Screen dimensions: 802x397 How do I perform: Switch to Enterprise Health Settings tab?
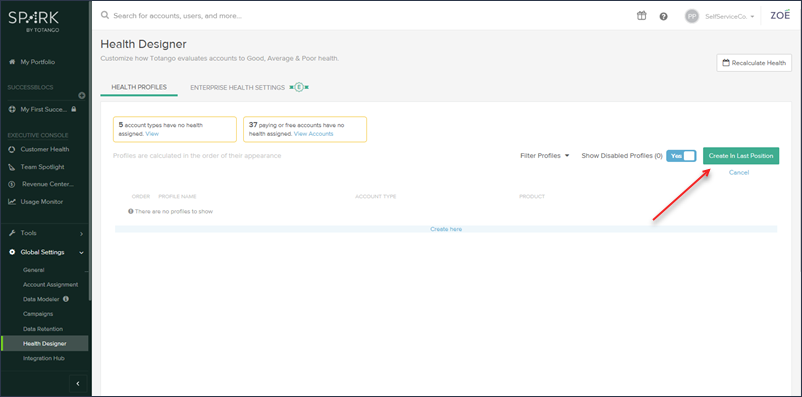tap(237, 87)
